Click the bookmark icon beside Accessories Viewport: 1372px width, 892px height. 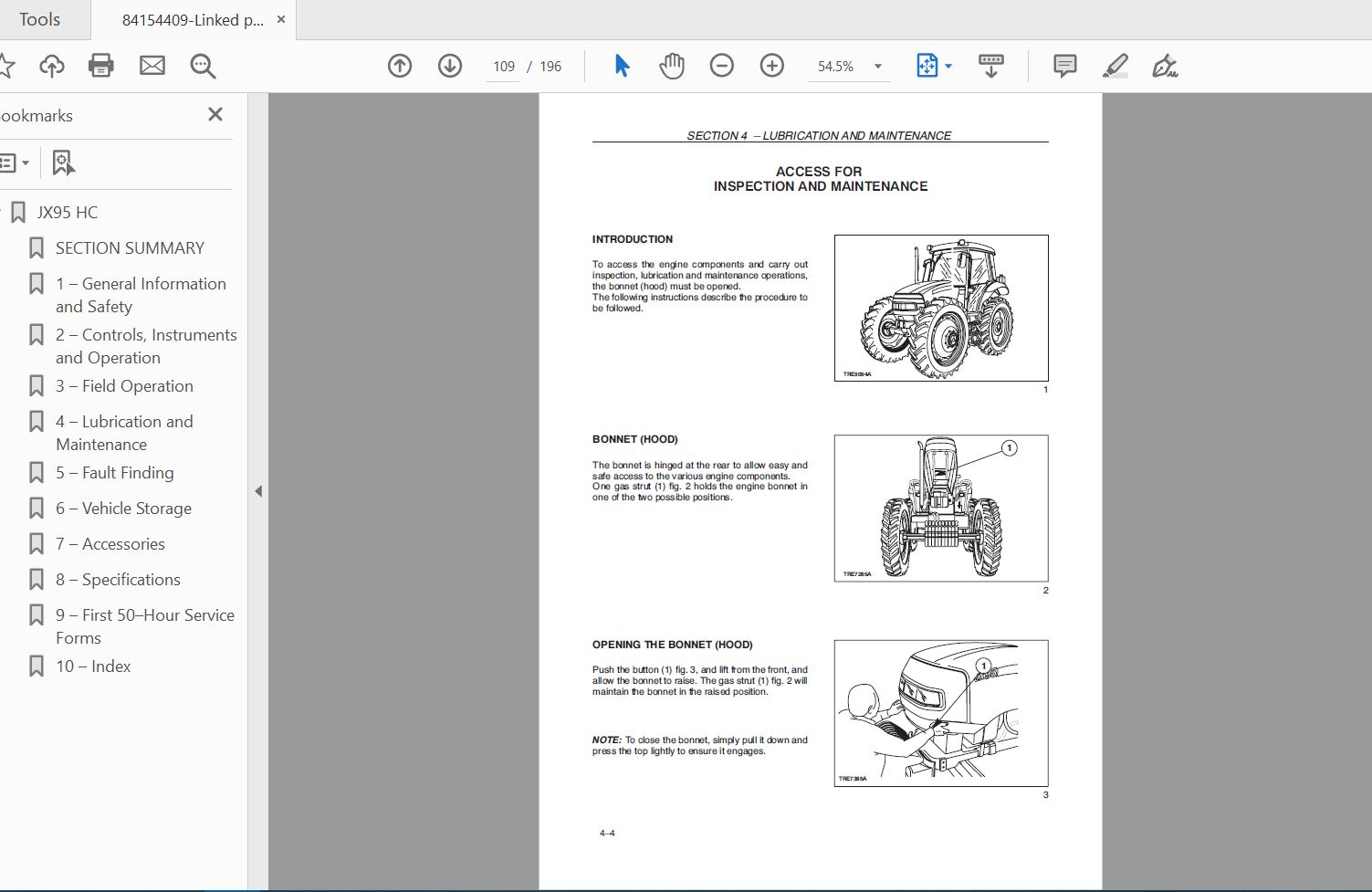37,544
